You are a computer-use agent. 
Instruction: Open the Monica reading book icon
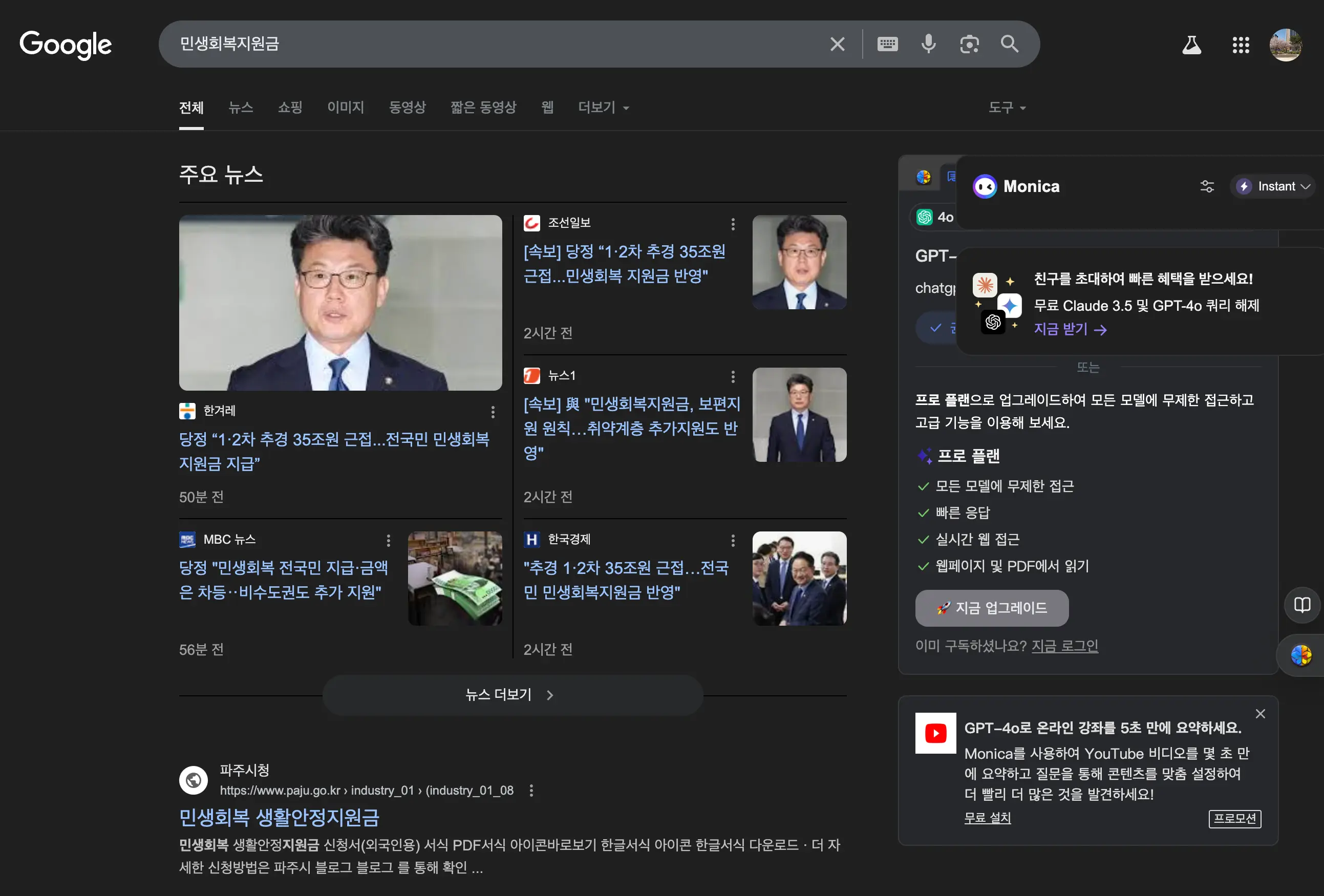click(1302, 604)
